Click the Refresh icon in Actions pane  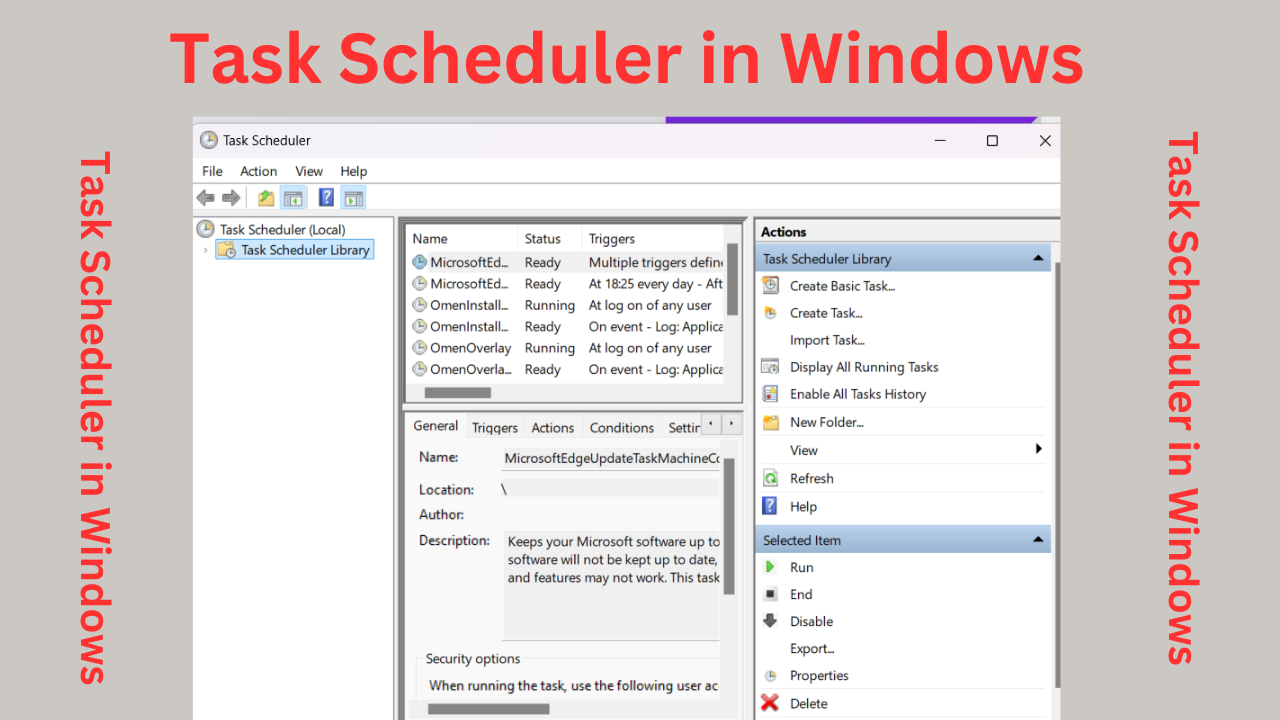point(770,478)
